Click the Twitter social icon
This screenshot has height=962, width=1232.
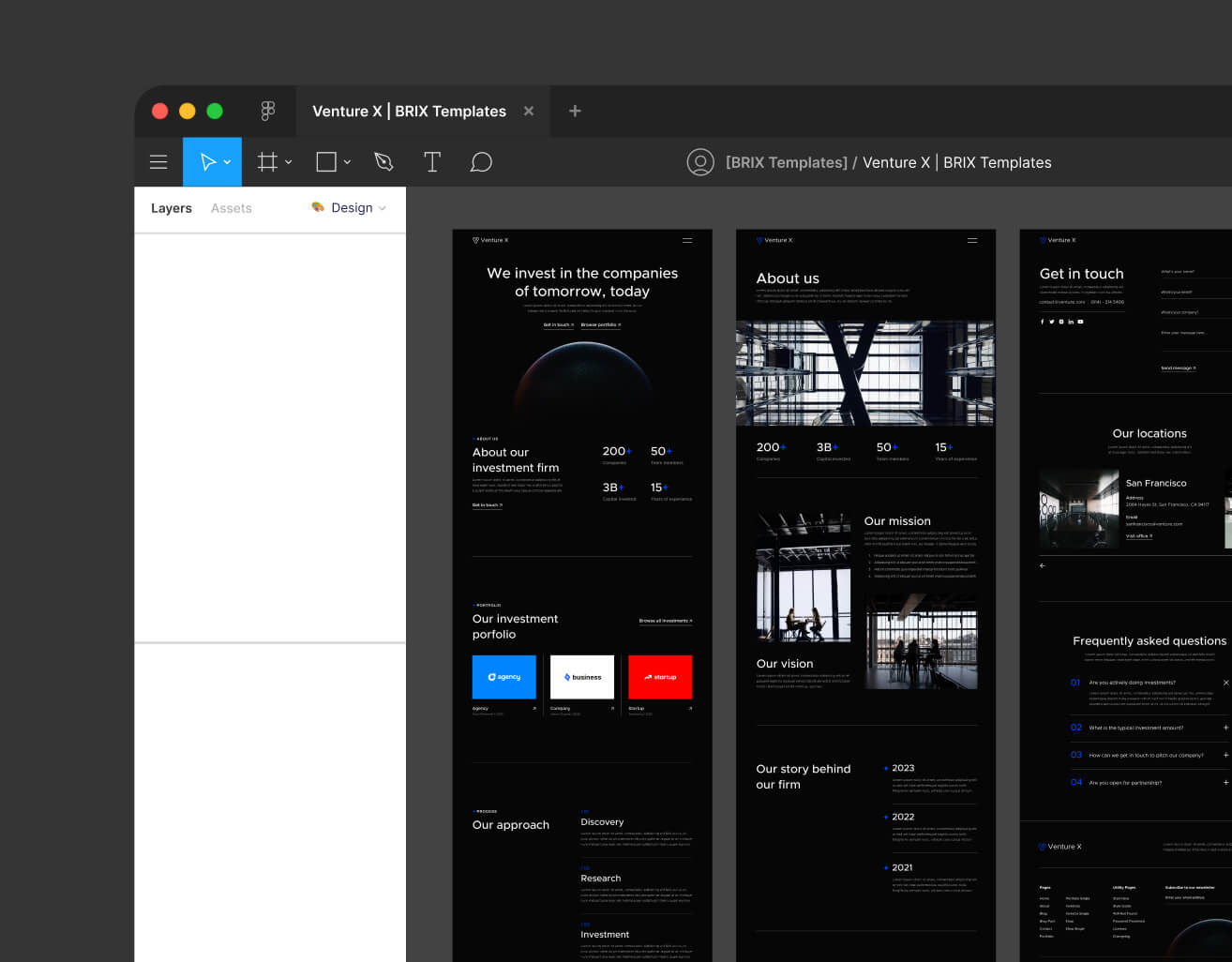(1051, 322)
